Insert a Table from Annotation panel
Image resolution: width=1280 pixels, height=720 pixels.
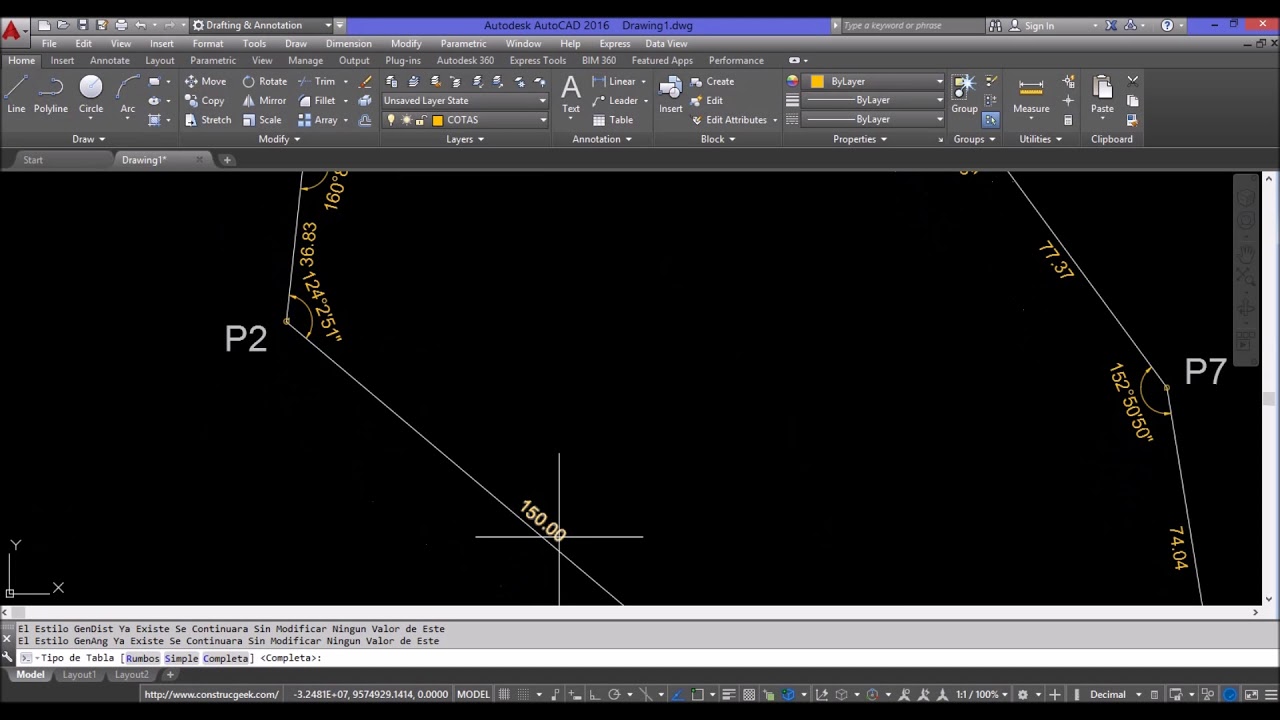(612, 120)
